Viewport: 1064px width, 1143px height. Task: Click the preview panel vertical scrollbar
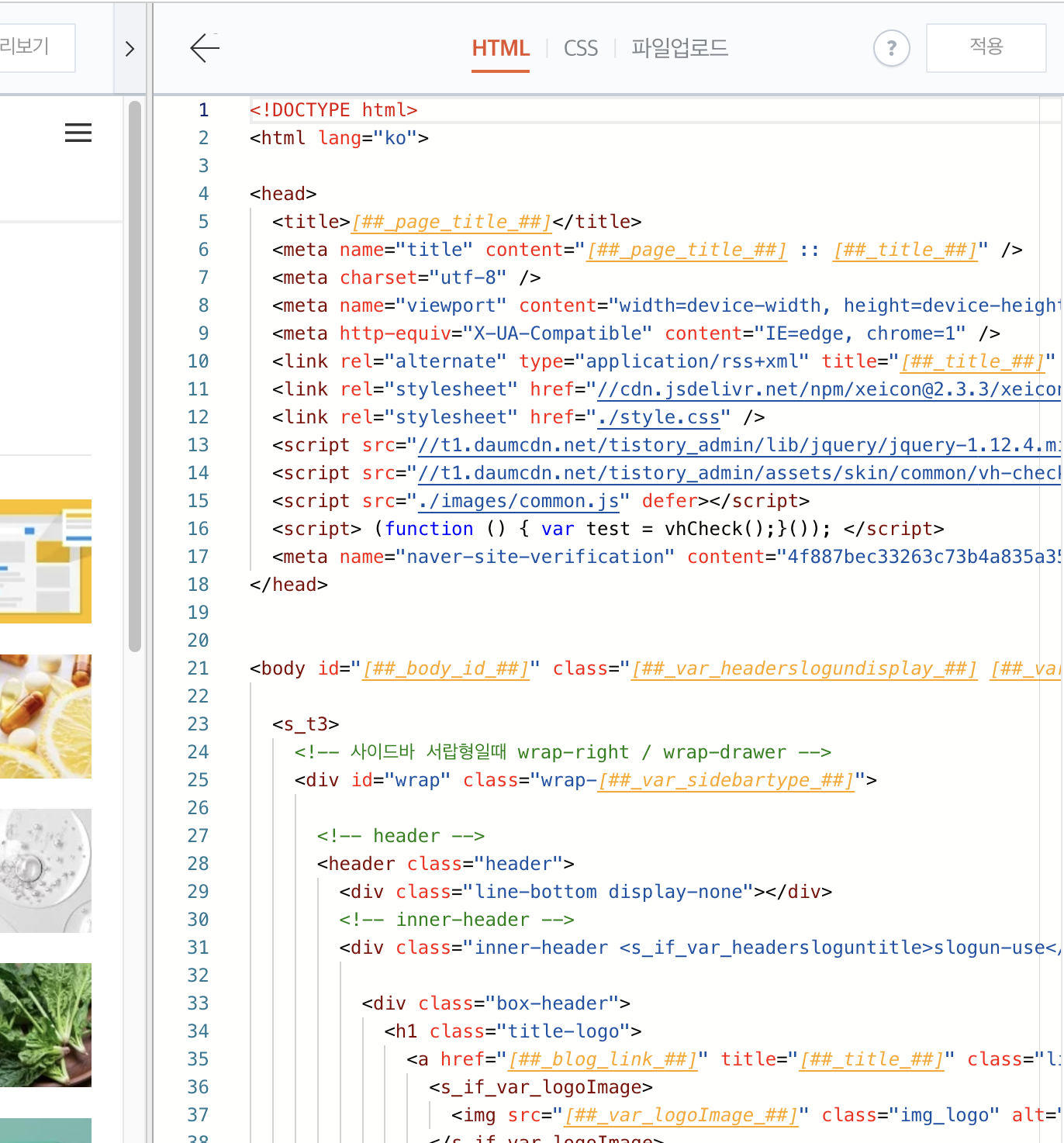pos(135,376)
